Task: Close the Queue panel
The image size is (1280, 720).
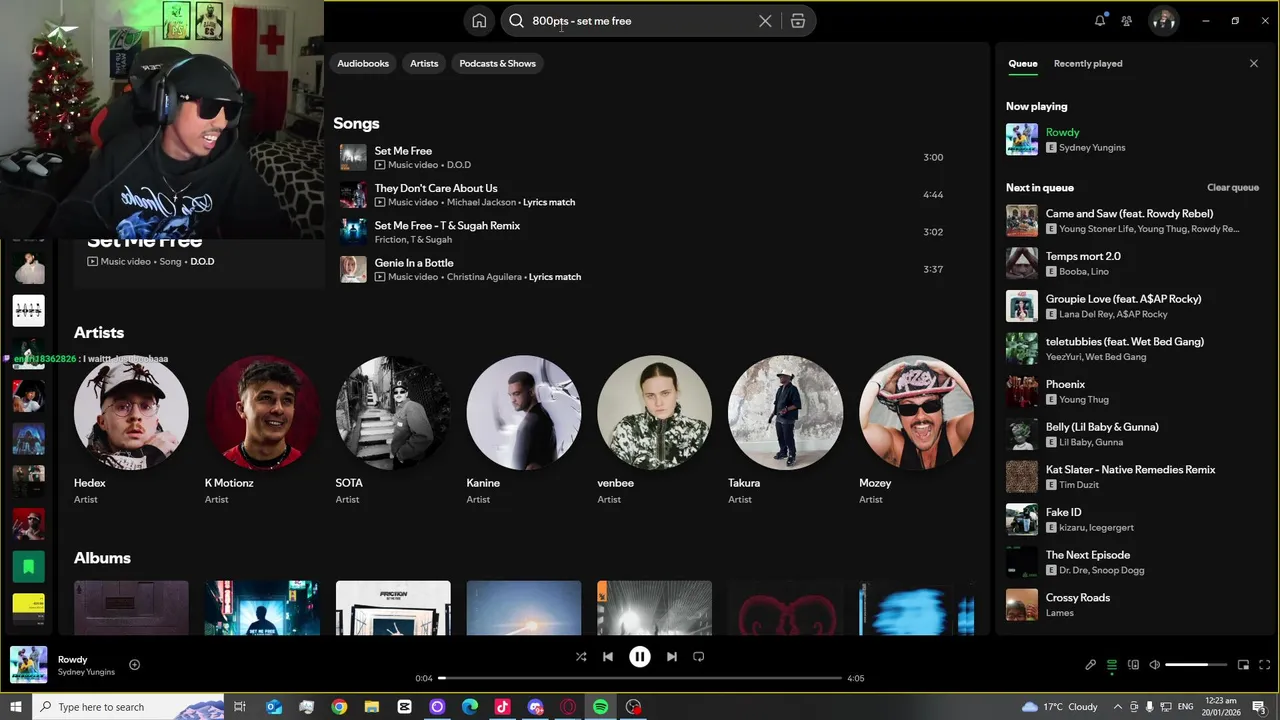Action: pos(1254,63)
